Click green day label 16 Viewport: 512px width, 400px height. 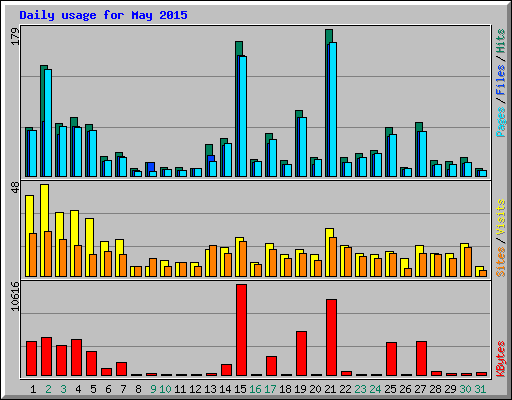coord(255,389)
